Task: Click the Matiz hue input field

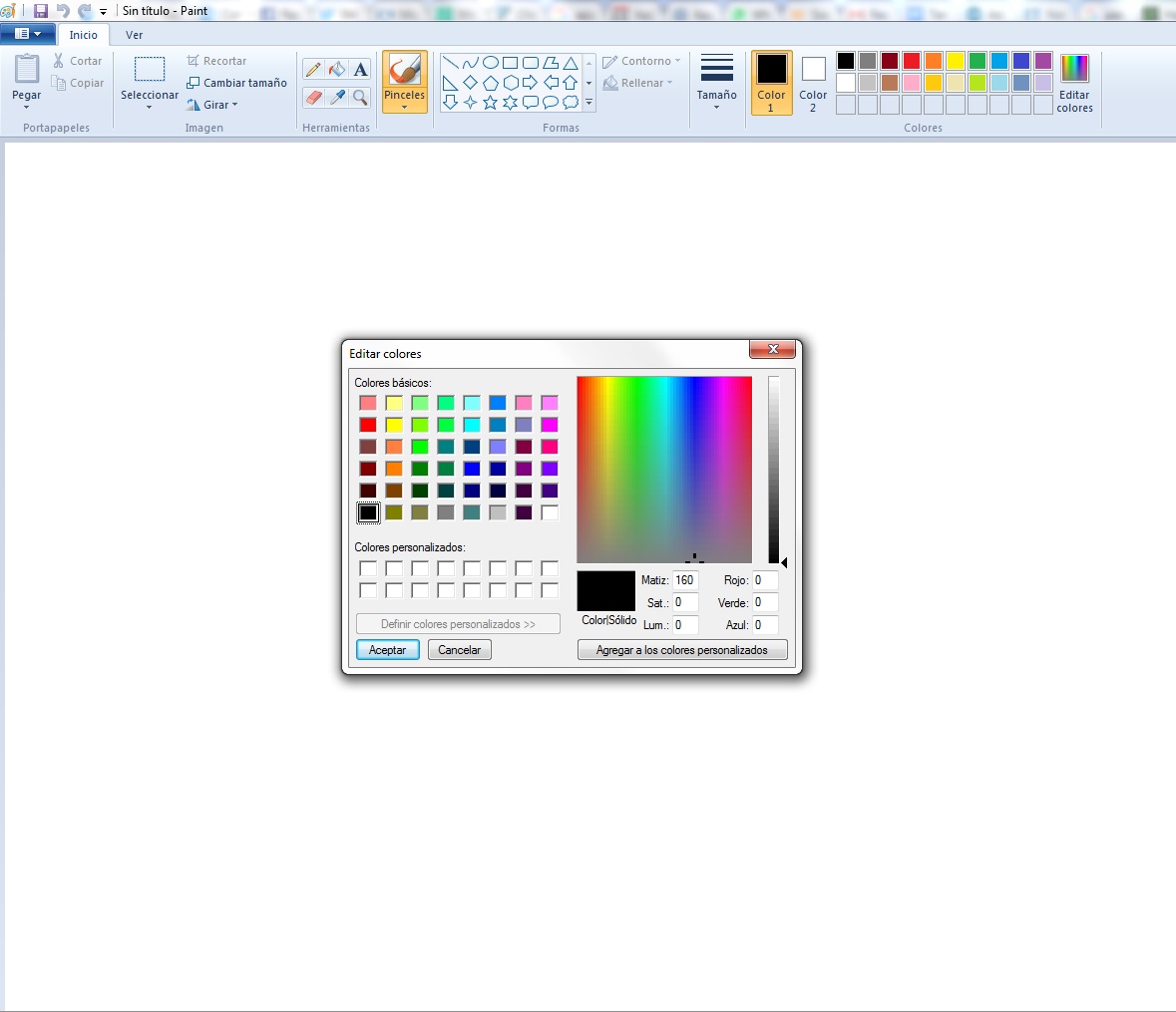Action: pyautogui.click(x=685, y=580)
